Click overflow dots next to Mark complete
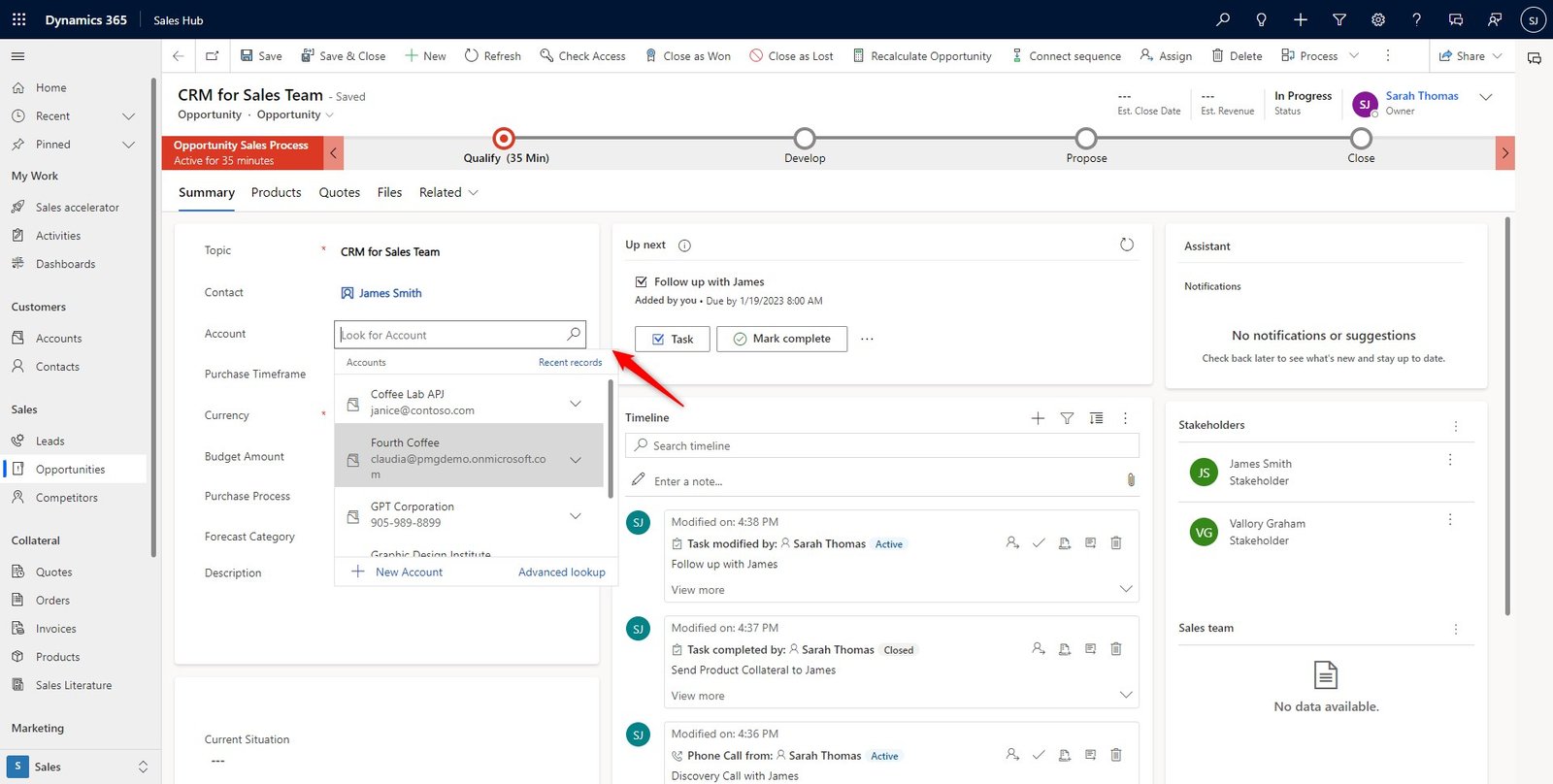1553x784 pixels. [x=867, y=339]
